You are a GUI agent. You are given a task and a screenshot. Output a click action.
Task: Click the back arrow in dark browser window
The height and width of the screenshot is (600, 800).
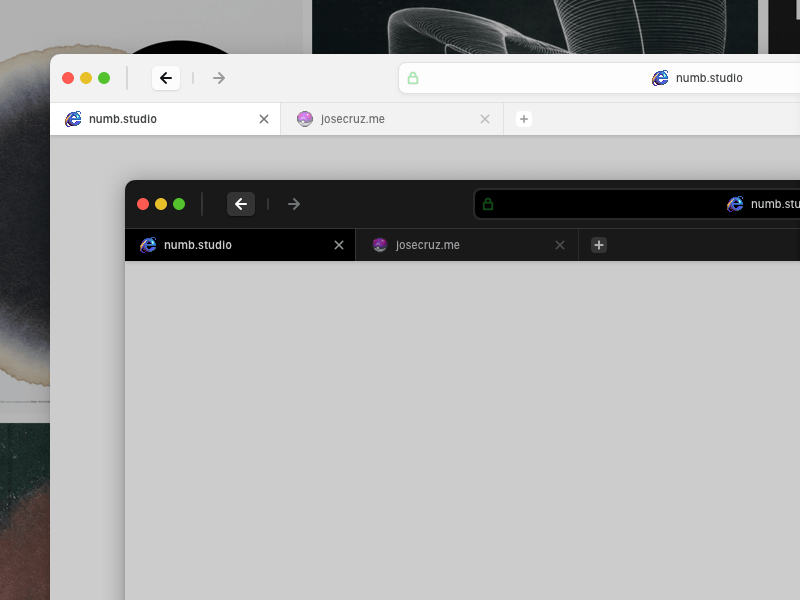[x=241, y=204]
